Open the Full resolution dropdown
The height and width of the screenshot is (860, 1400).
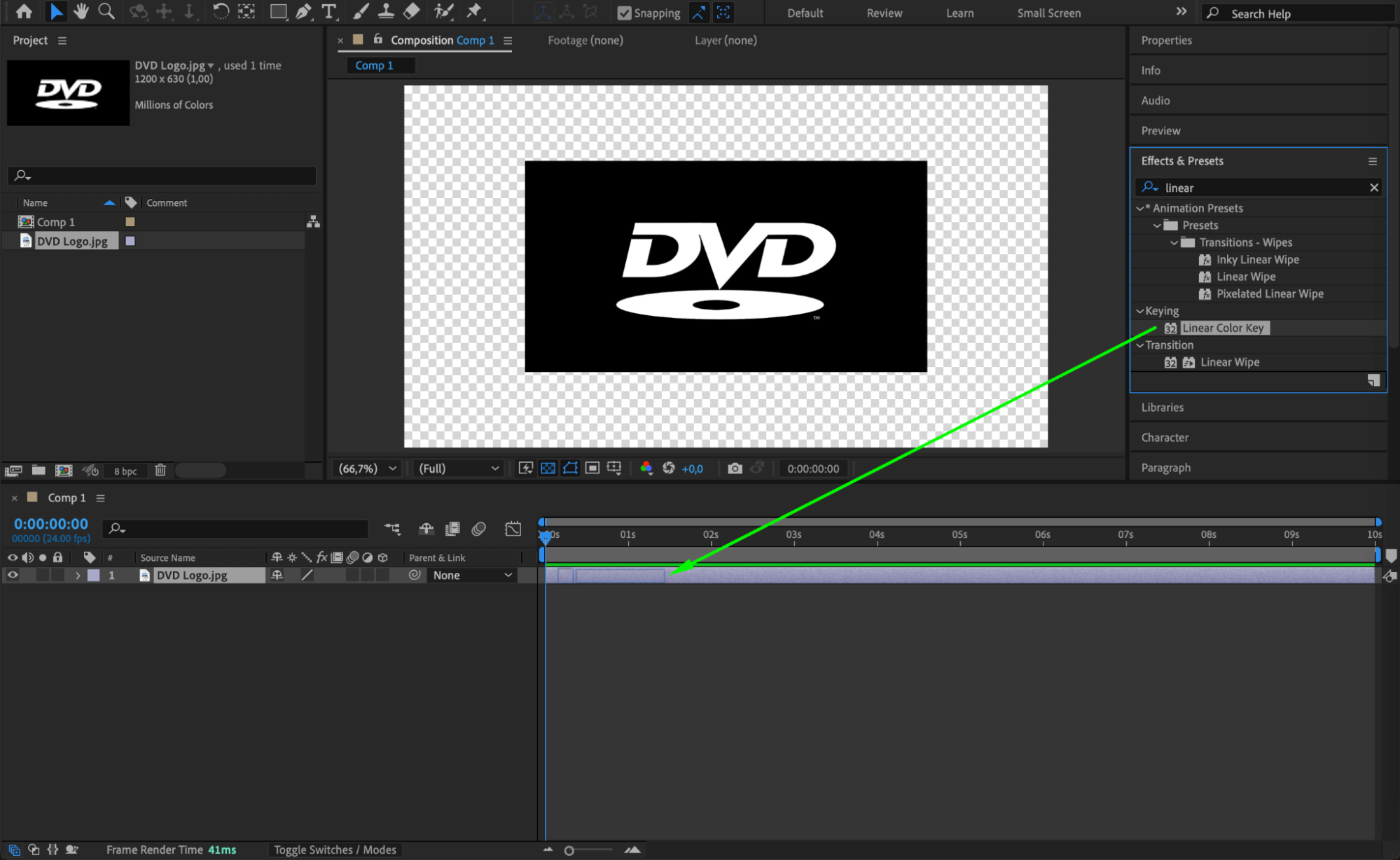point(458,469)
